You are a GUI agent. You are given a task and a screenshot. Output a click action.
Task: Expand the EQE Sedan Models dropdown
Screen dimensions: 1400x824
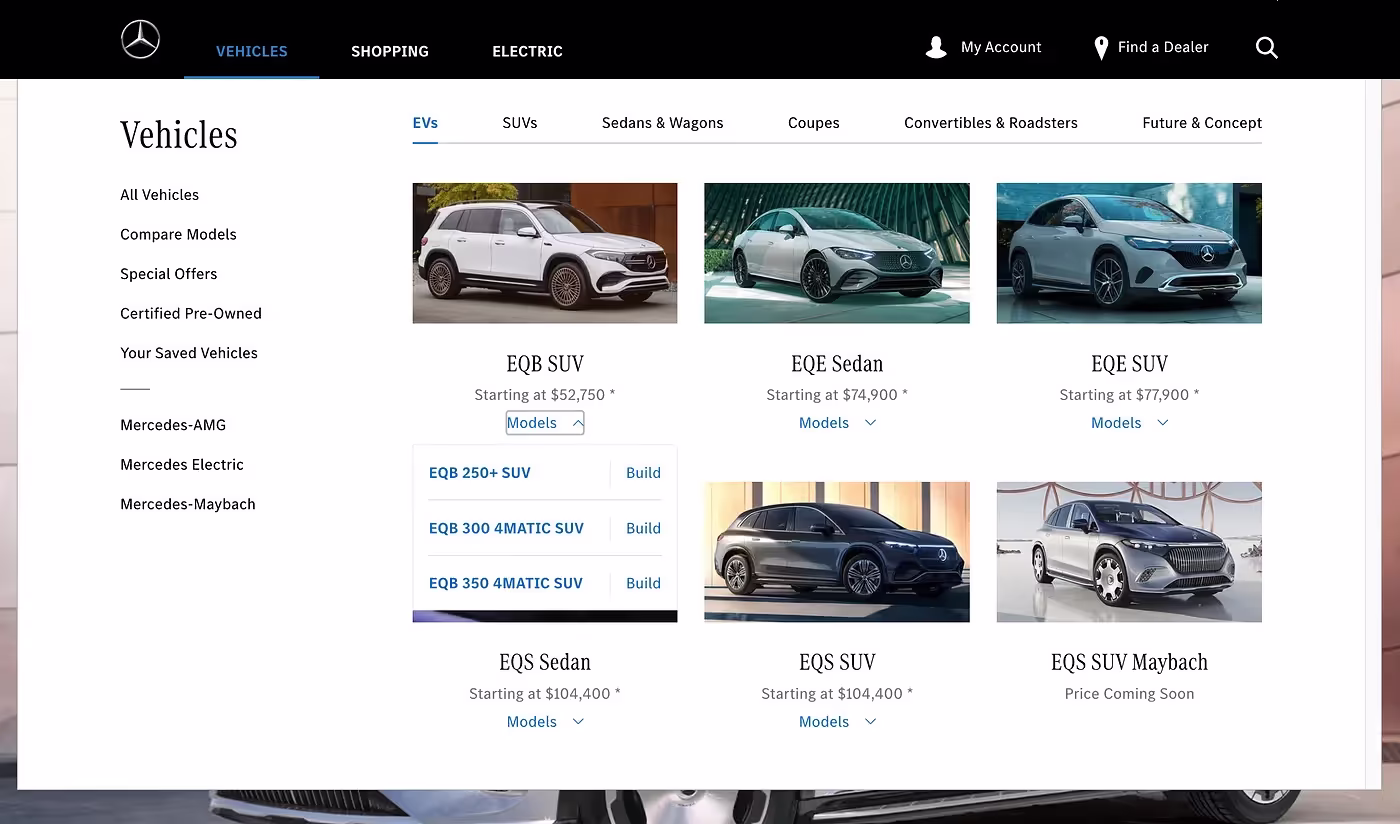pyautogui.click(x=836, y=423)
